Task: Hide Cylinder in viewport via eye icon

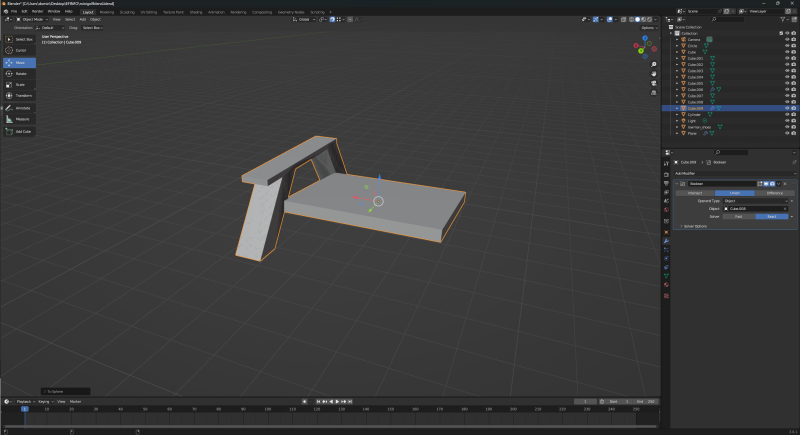Action: tap(787, 115)
